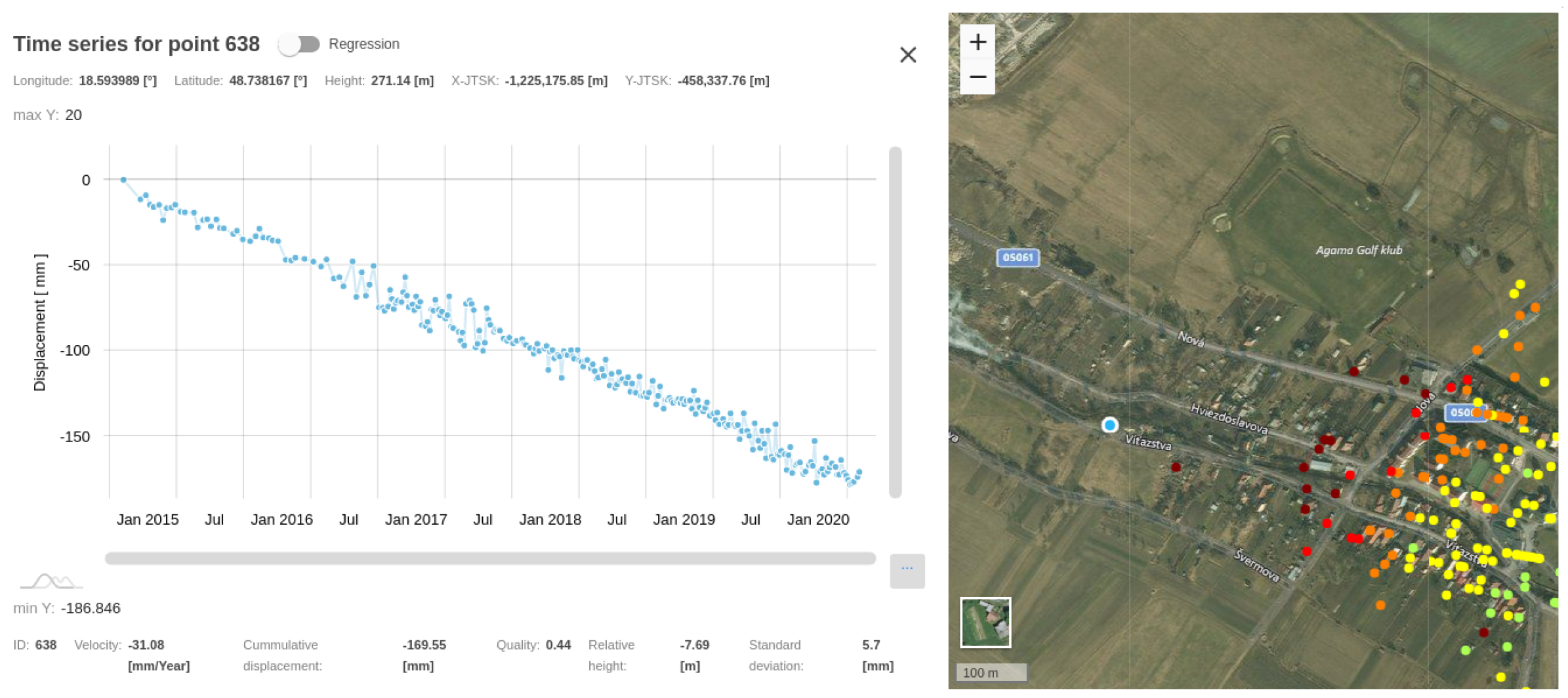Click the Cummulative displacement value -169.55

(424, 645)
